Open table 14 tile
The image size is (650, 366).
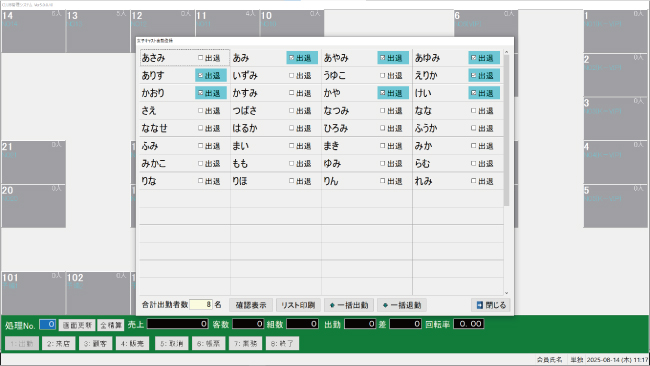(x=33, y=32)
